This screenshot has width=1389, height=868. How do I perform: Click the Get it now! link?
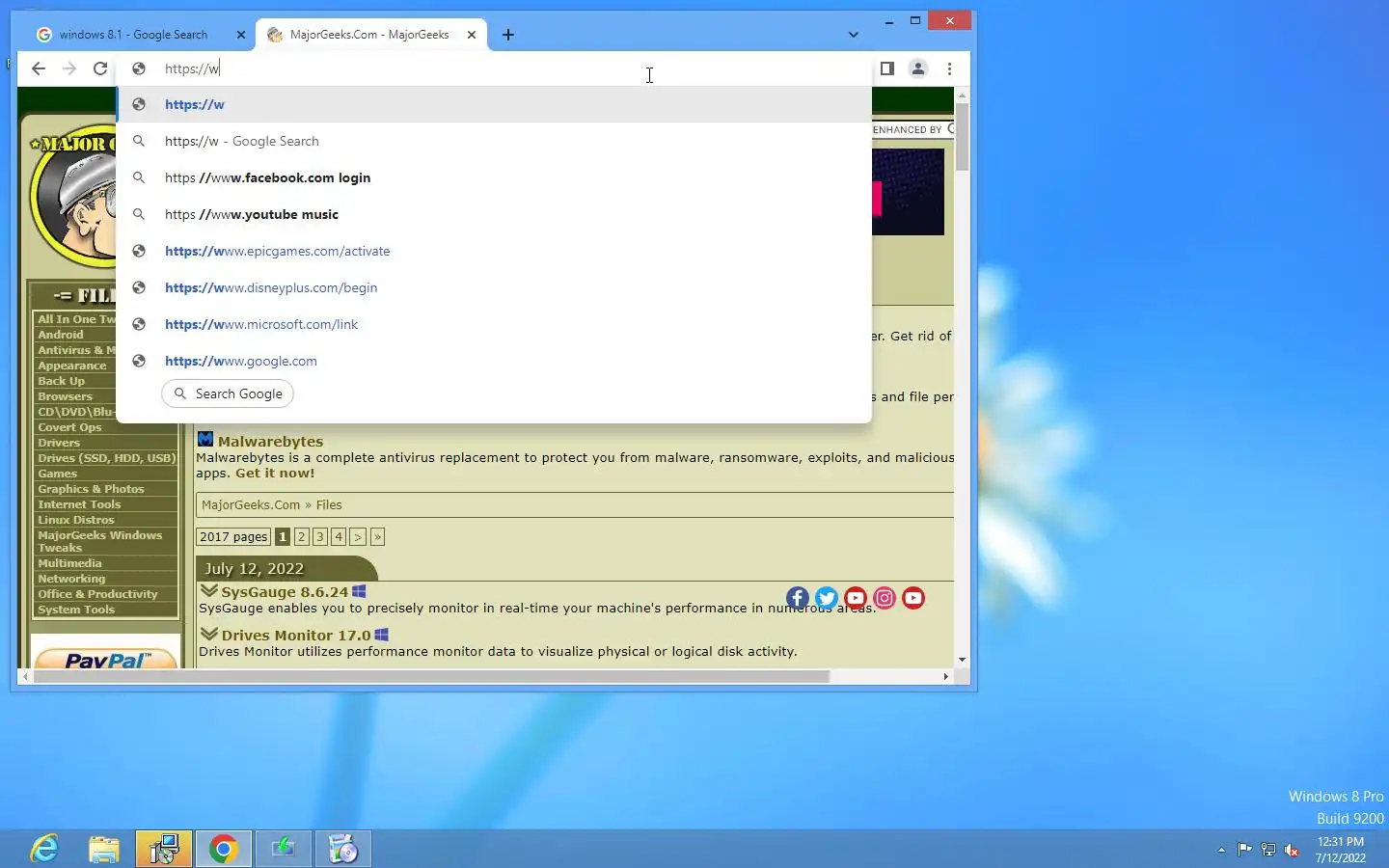click(275, 474)
